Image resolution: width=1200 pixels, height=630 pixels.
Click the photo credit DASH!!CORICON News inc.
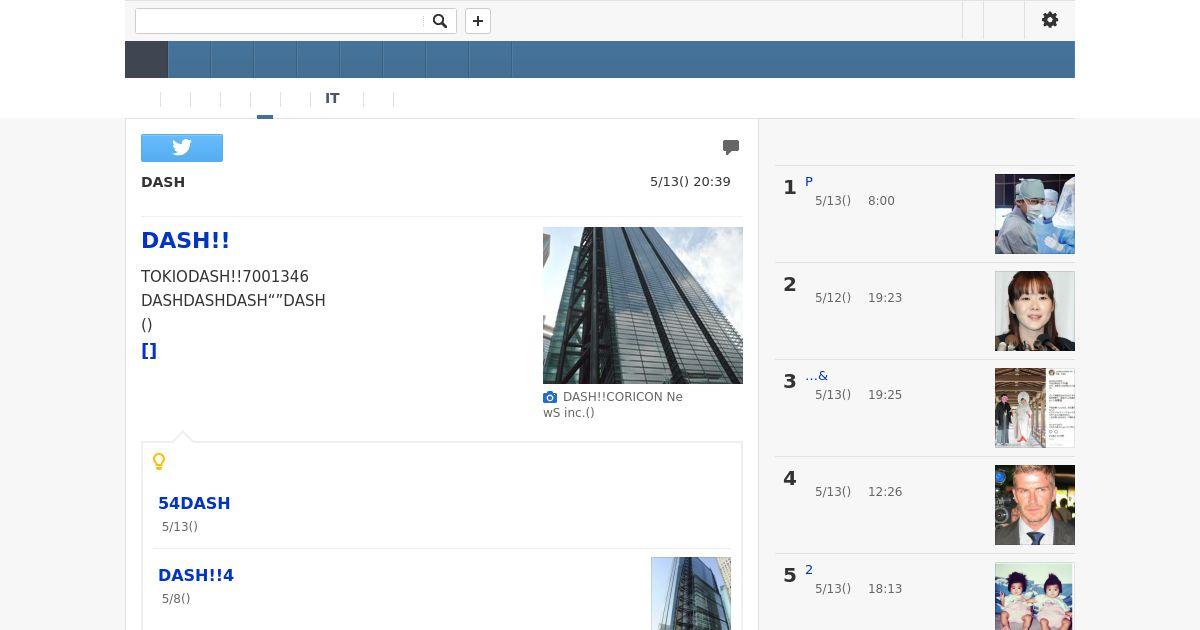[x=614, y=405]
